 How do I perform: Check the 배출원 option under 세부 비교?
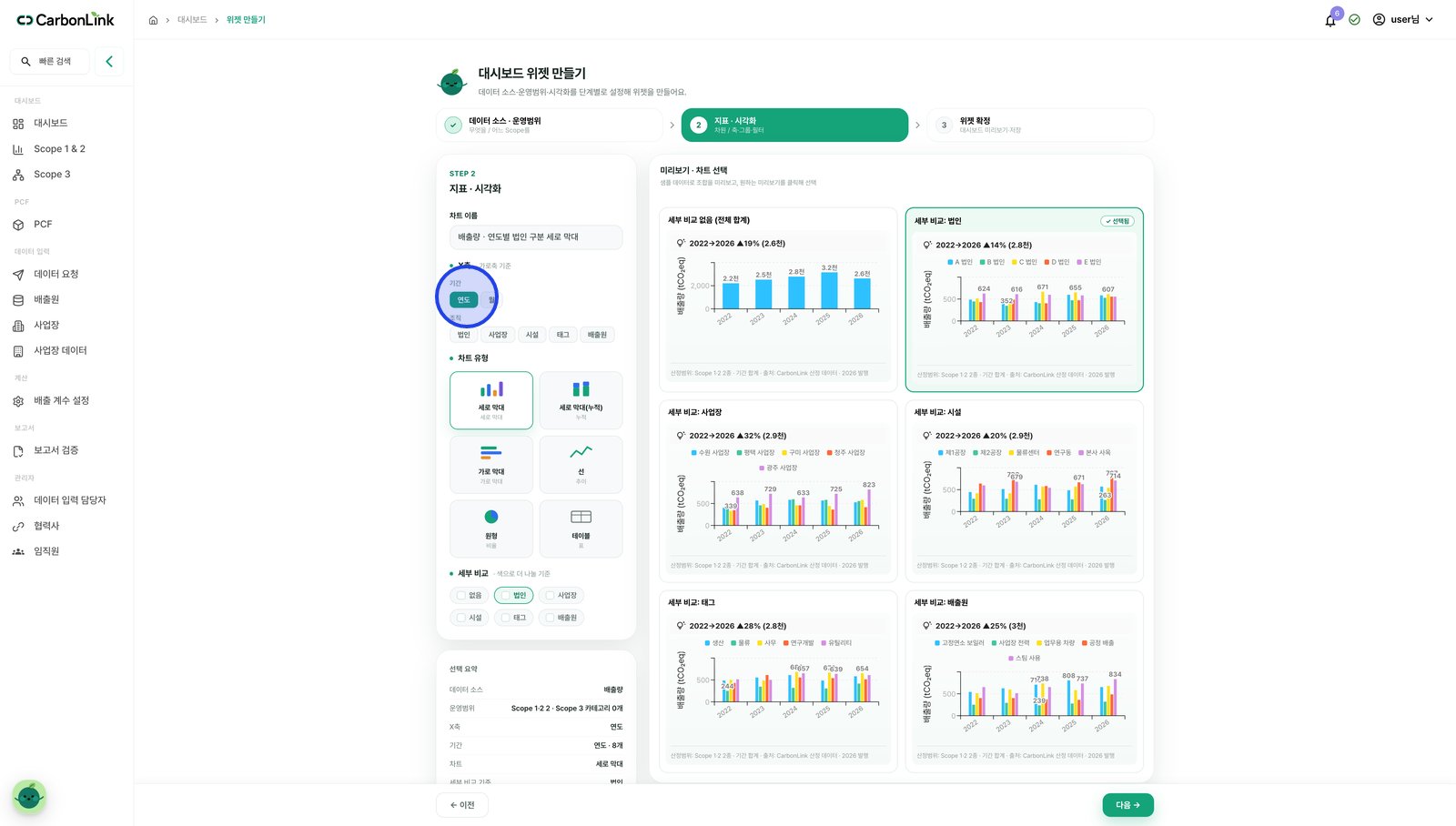point(561,617)
